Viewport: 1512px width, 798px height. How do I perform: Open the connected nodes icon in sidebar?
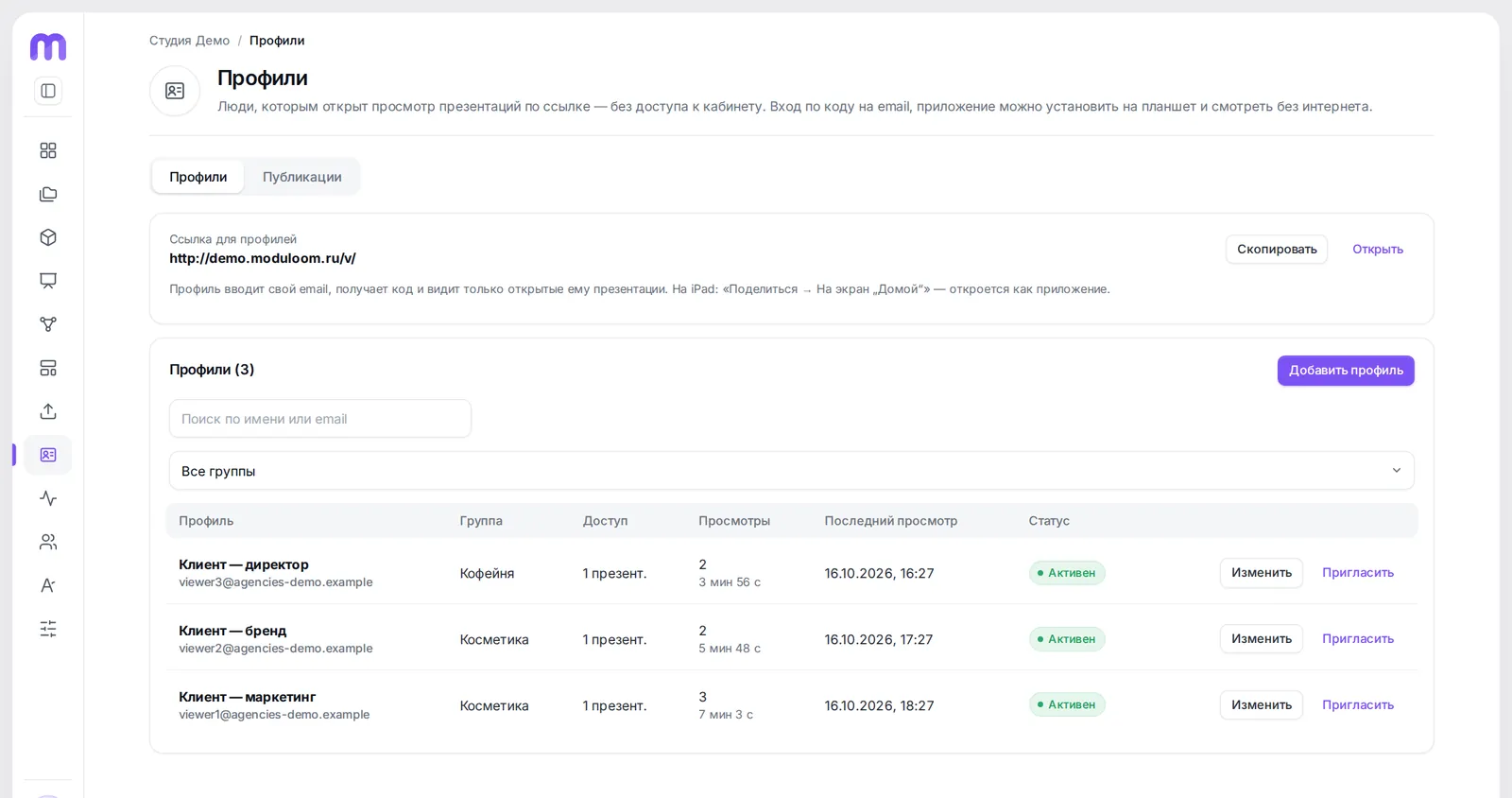[48, 324]
